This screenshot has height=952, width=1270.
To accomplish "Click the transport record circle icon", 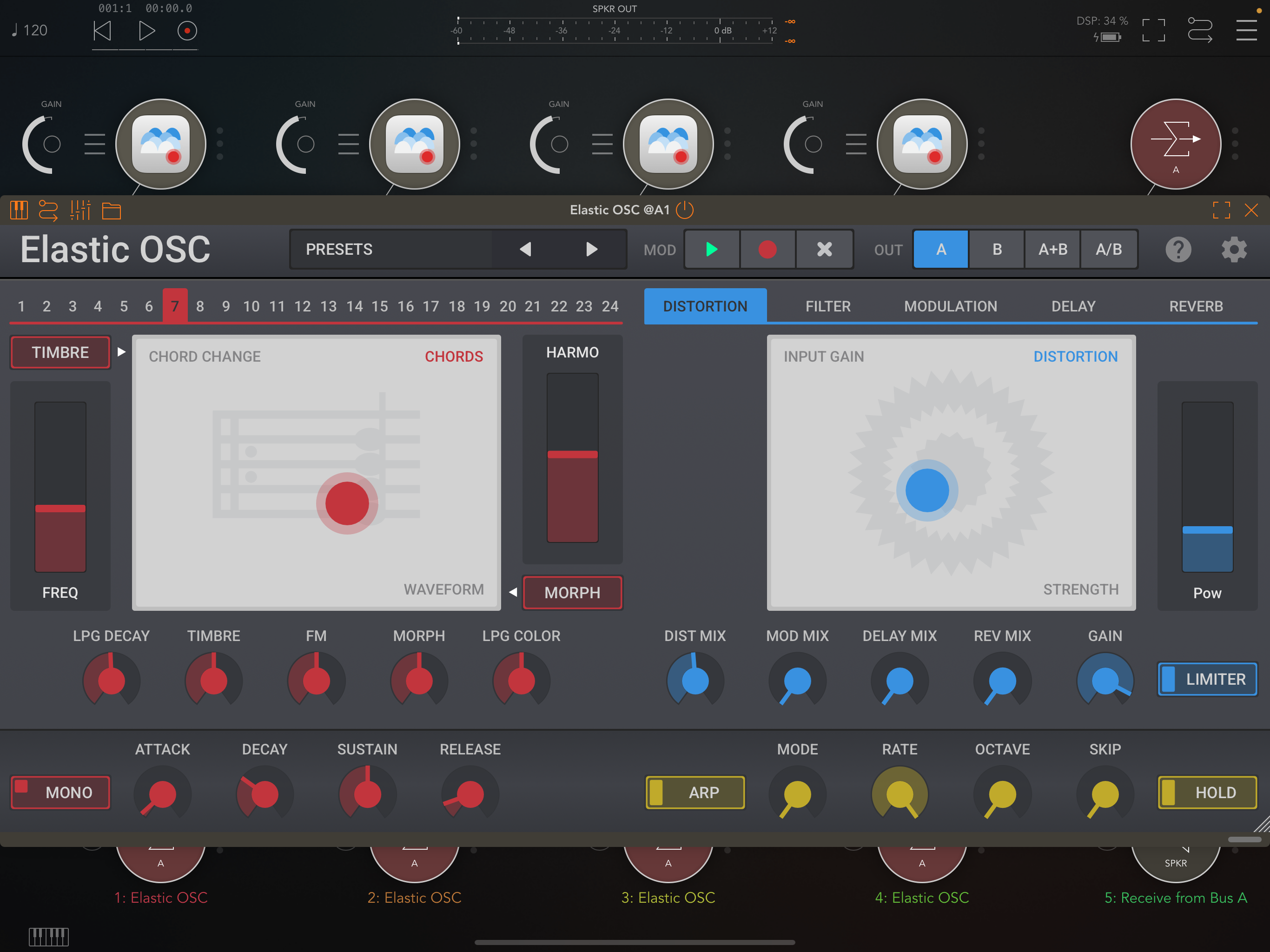I will coord(187,31).
